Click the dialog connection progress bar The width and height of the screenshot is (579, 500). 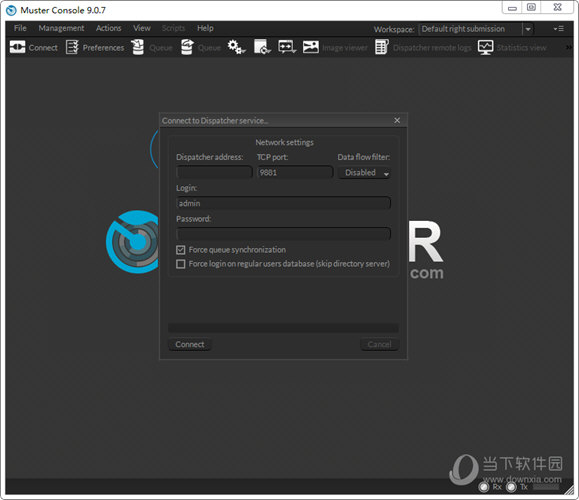(283, 328)
